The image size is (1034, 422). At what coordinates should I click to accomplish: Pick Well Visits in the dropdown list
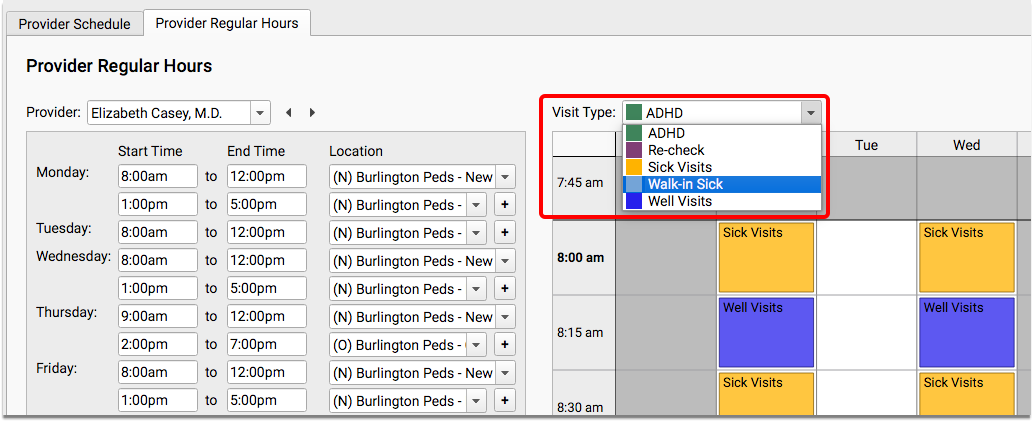tap(722, 201)
